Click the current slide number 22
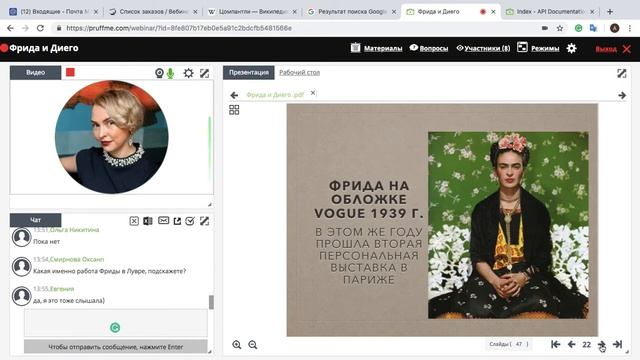640x360 pixels. tap(587, 345)
